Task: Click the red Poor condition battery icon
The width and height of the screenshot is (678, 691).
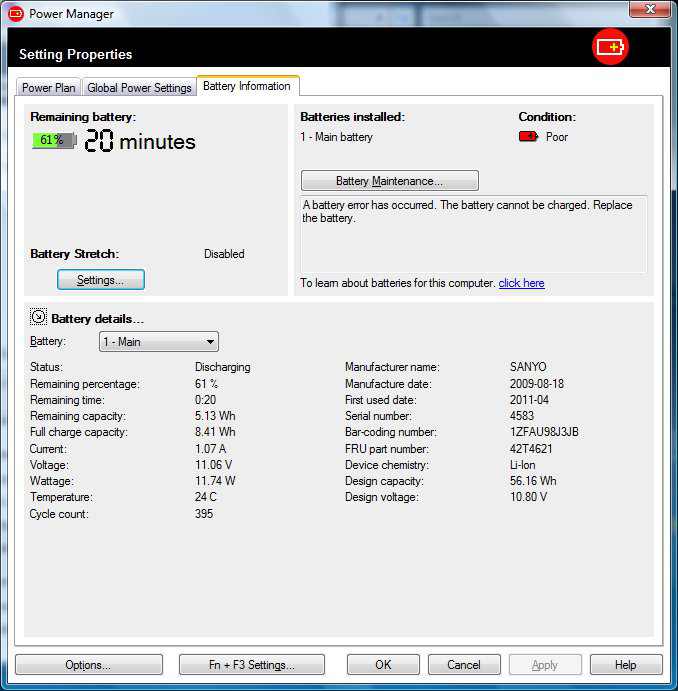Action: pyautogui.click(x=528, y=137)
